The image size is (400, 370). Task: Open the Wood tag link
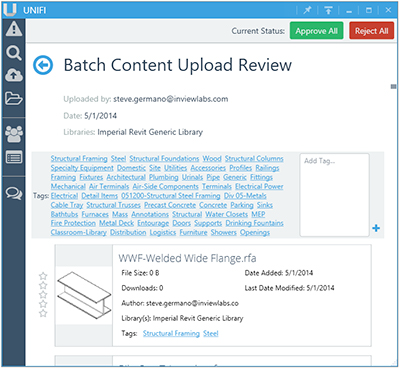[212, 159]
